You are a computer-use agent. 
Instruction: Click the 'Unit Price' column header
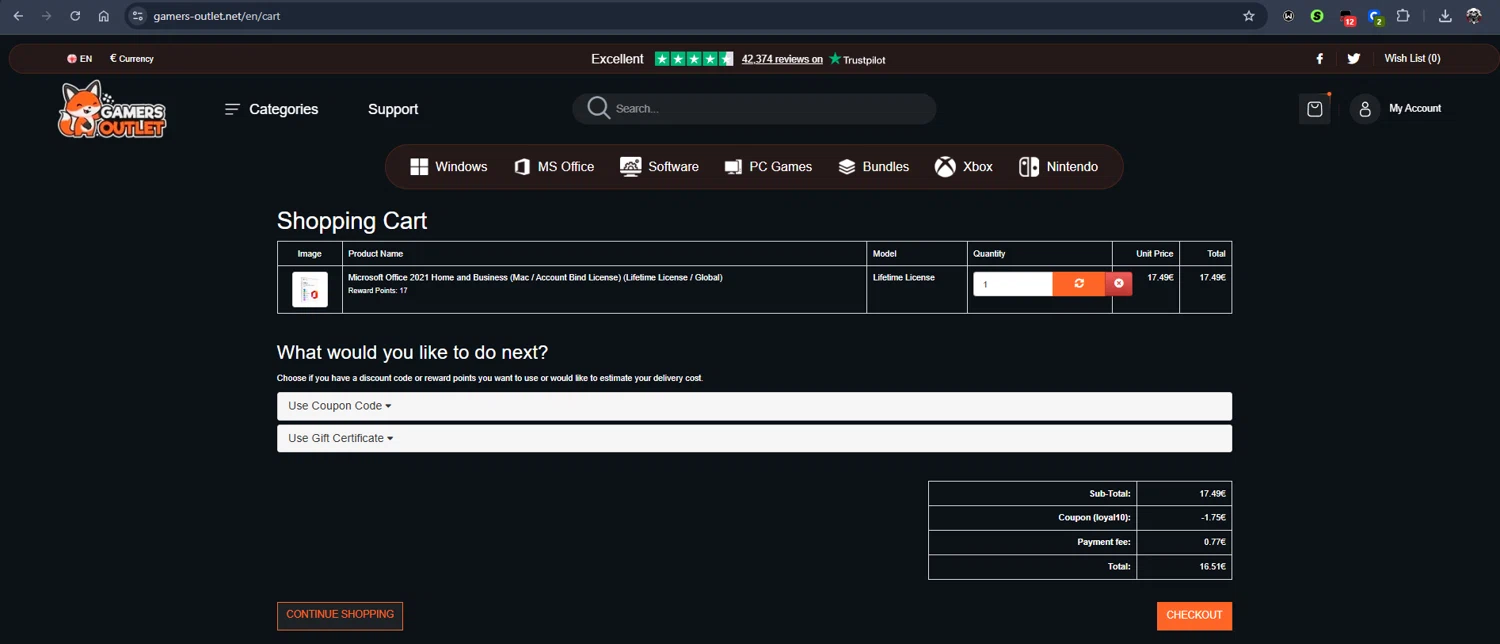pos(1155,254)
